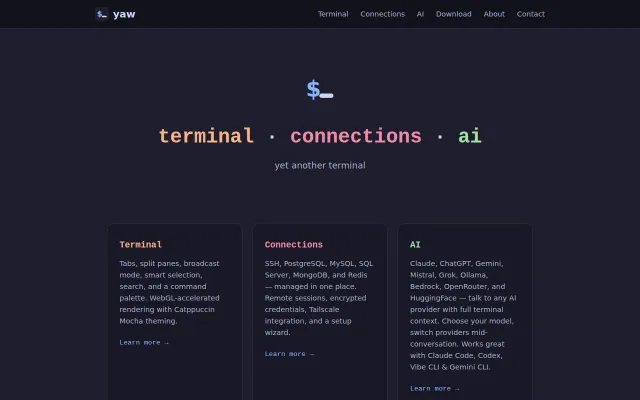Screen dimensions: 640x400
Task: Open the Contact nav item
Action: pyautogui.click(x=531, y=14)
